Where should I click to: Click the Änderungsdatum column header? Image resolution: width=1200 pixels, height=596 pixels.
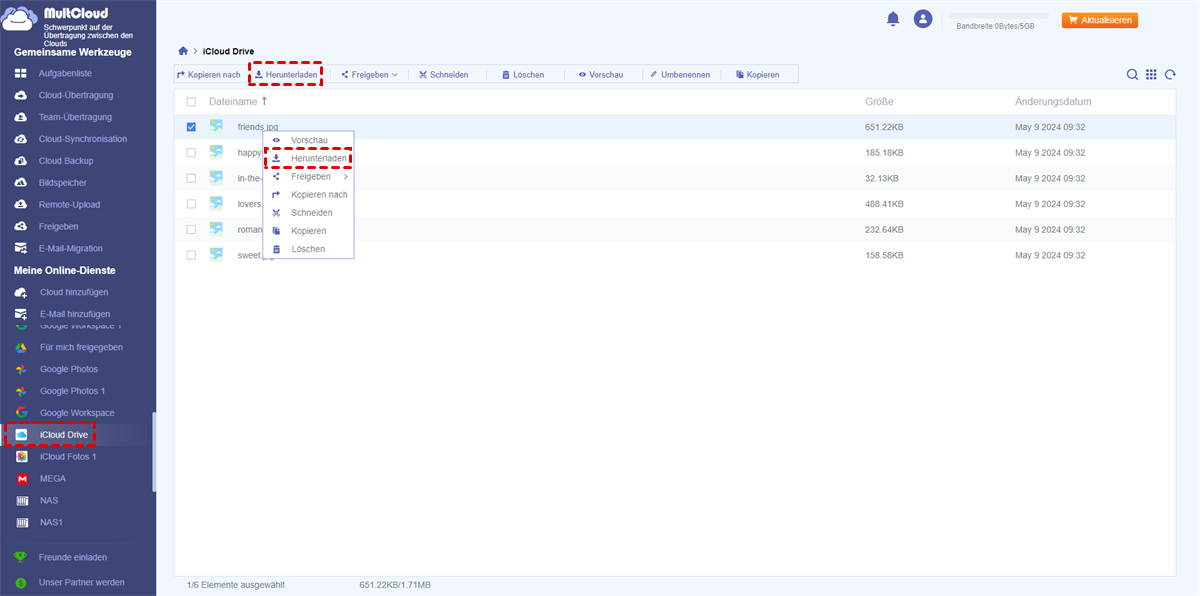pos(1053,102)
